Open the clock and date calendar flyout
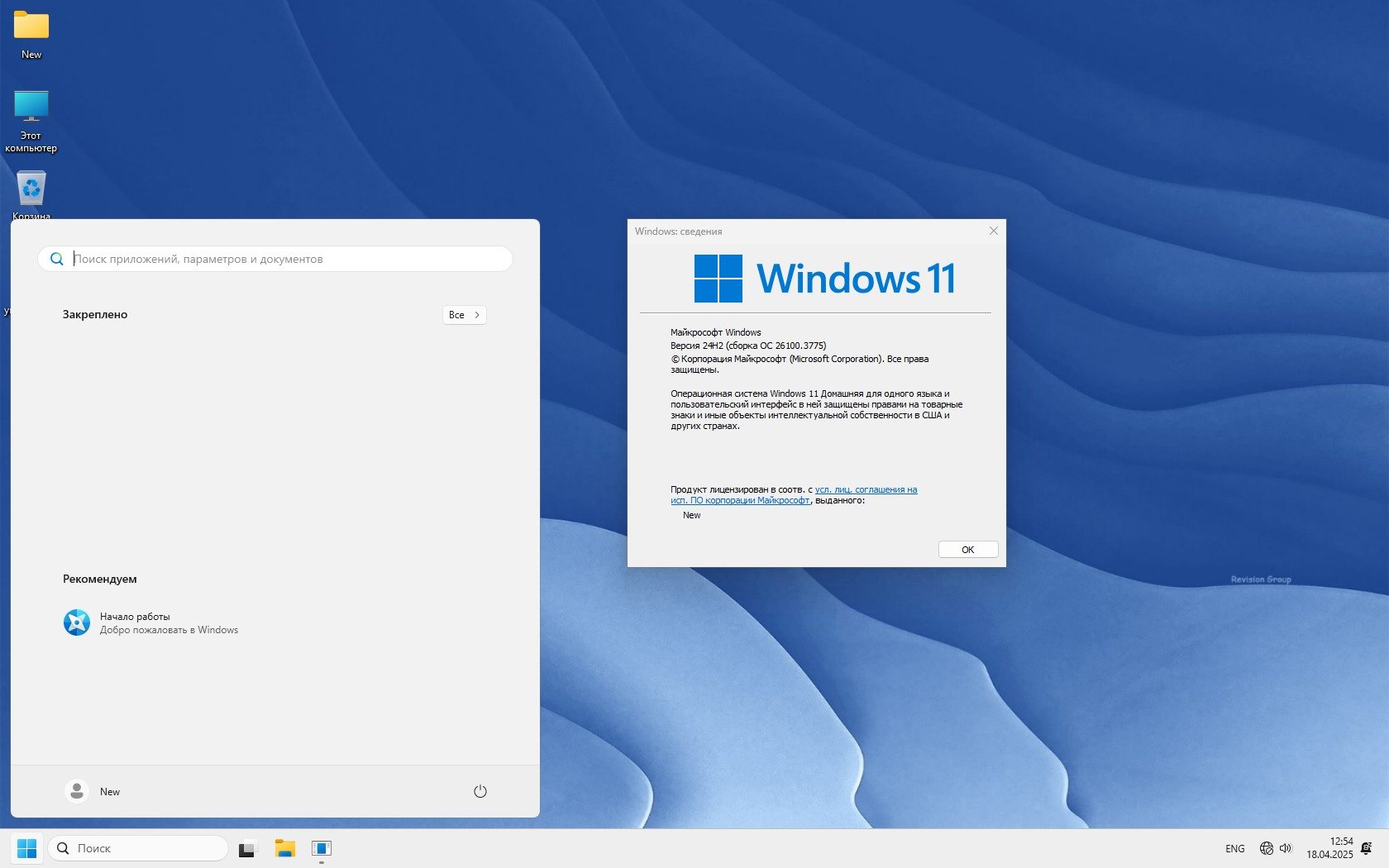The width and height of the screenshot is (1389, 868). [1329, 848]
